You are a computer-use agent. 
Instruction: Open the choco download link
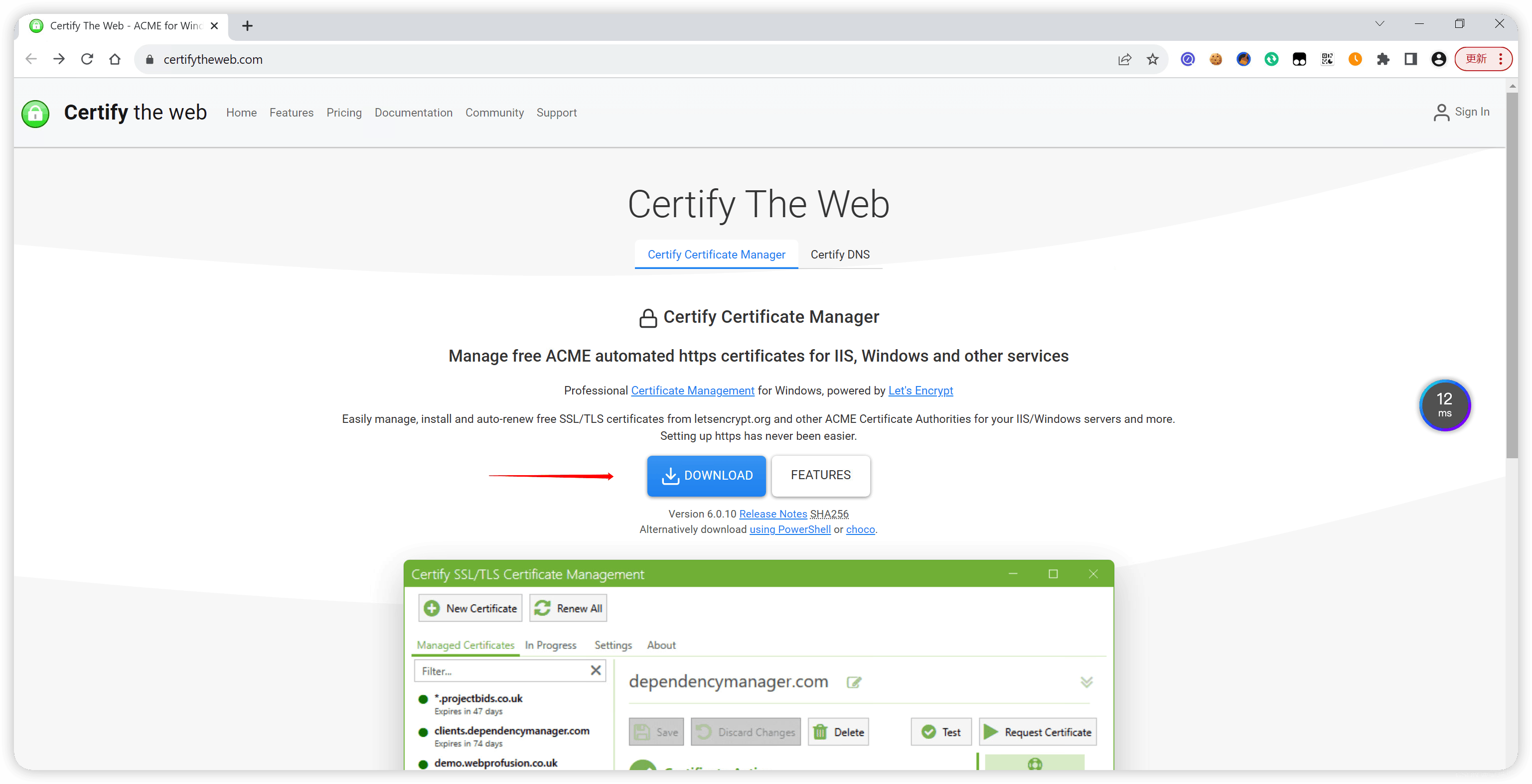860,529
